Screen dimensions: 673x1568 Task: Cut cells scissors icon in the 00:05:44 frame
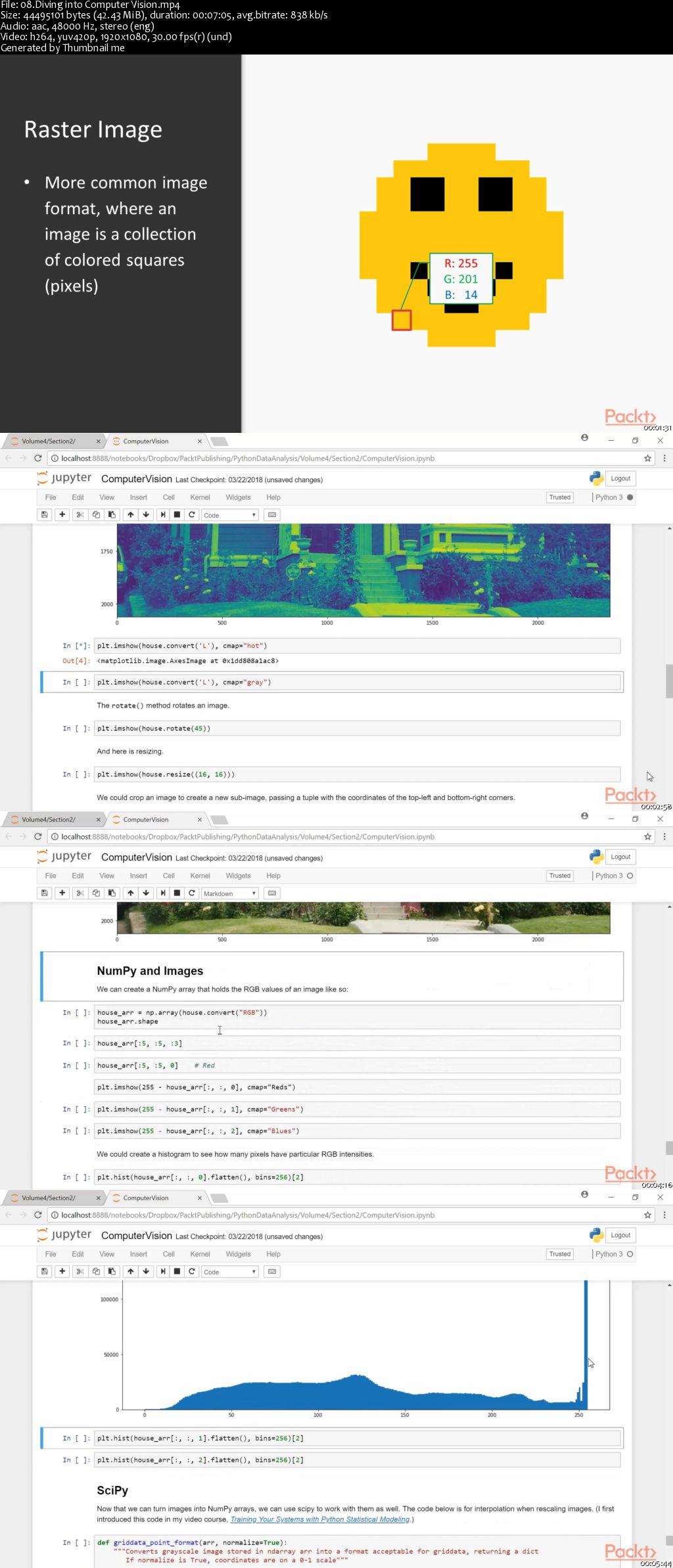tap(80, 1271)
